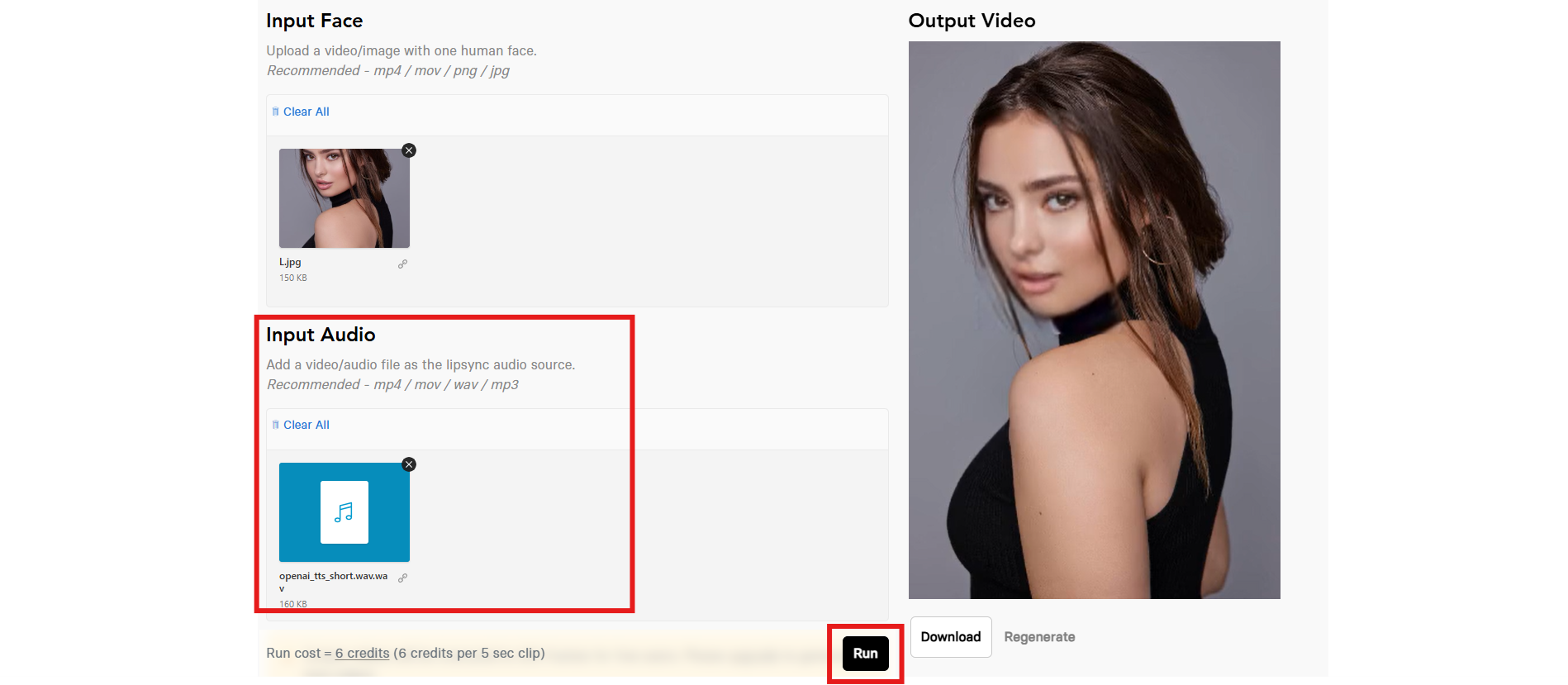This screenshot has width=1568, height=685.
Task: Select the L.jpg file name
Action: tap(290, 262)
